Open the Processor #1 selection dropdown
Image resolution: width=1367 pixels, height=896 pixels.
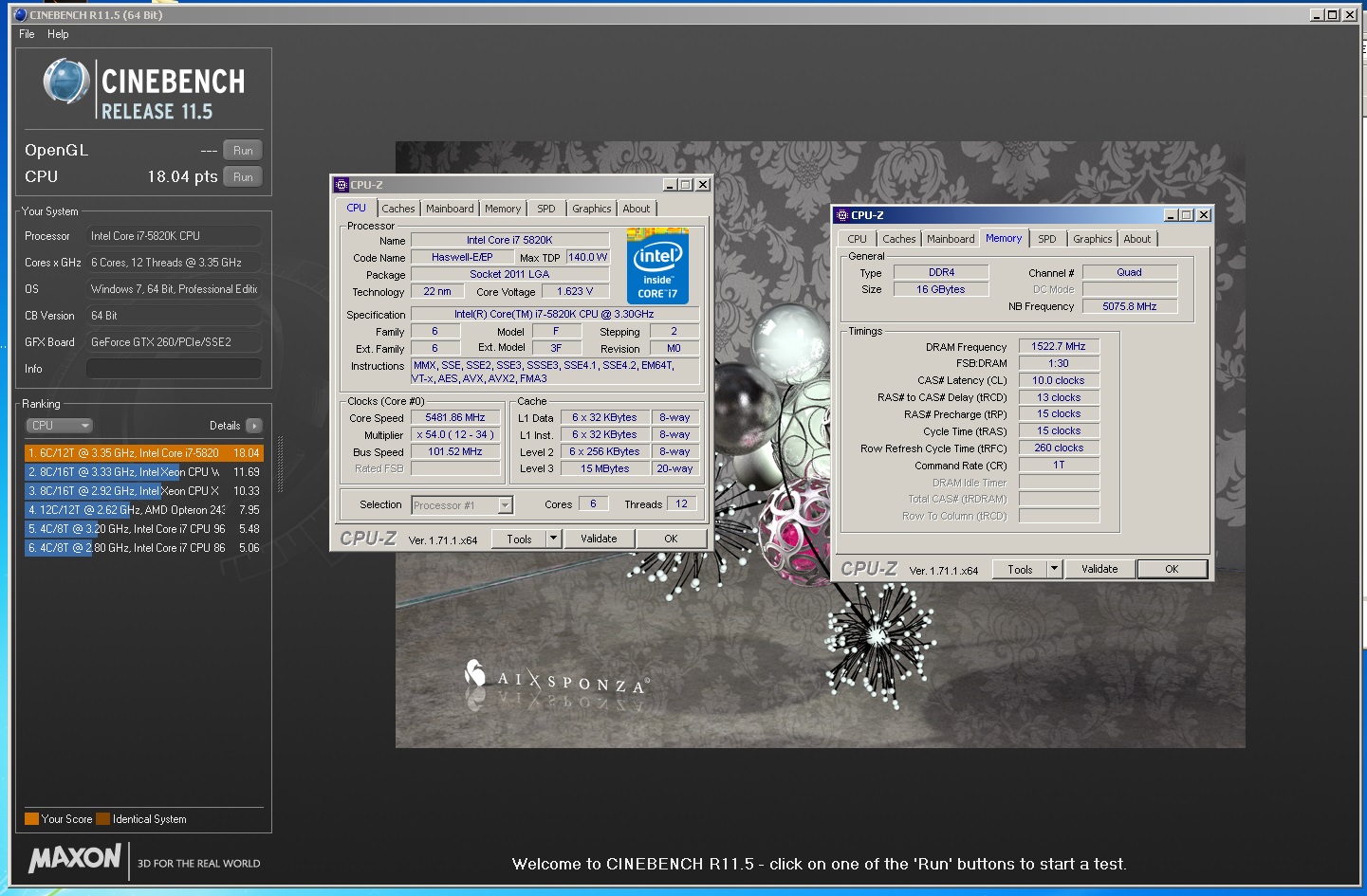462,505
